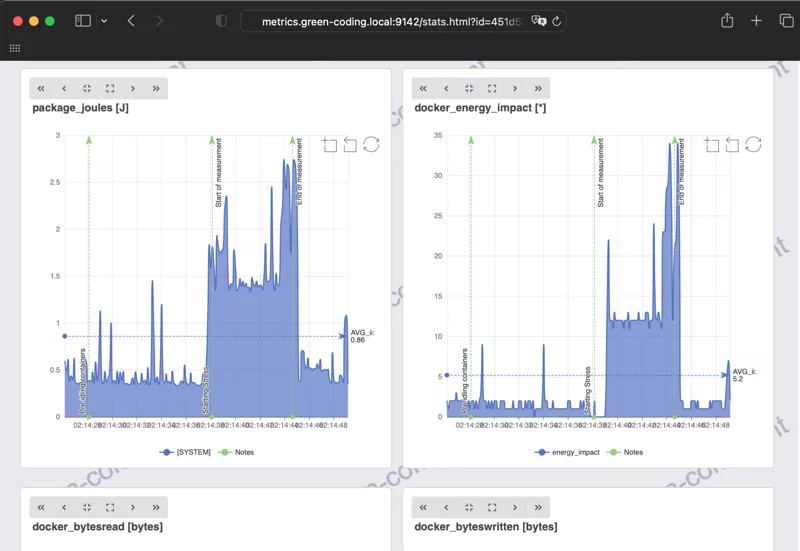Move docker_byteswritten chart one step left
The image size is (800, 551).
(446, 507)
